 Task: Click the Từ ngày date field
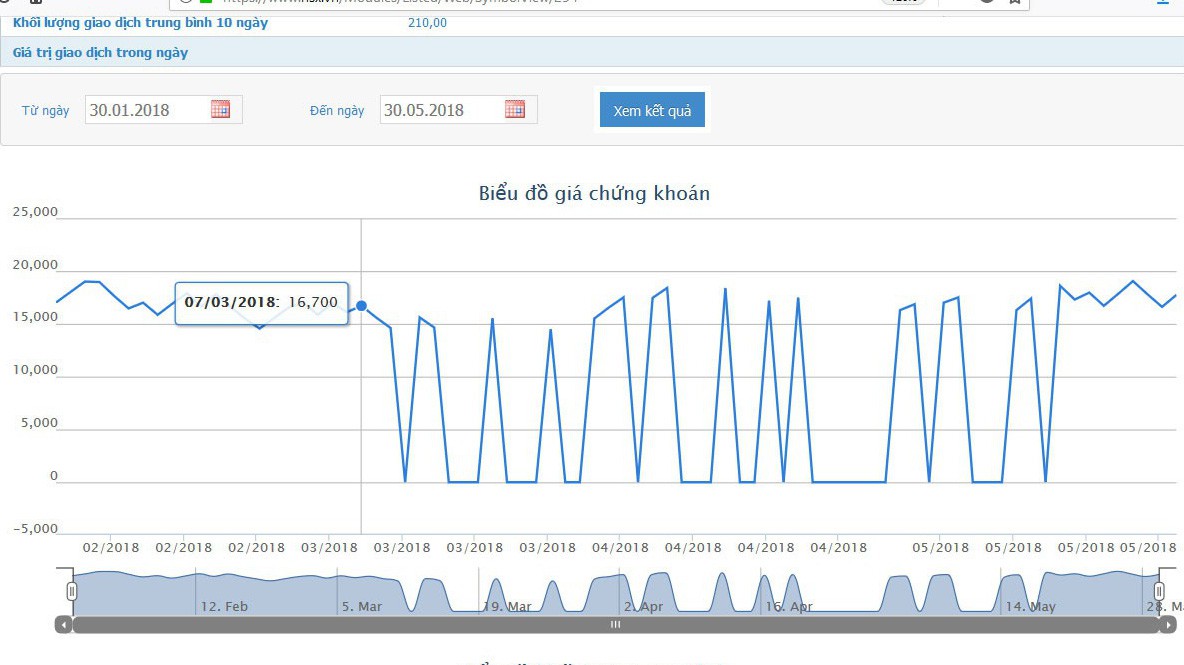[145, 110]
